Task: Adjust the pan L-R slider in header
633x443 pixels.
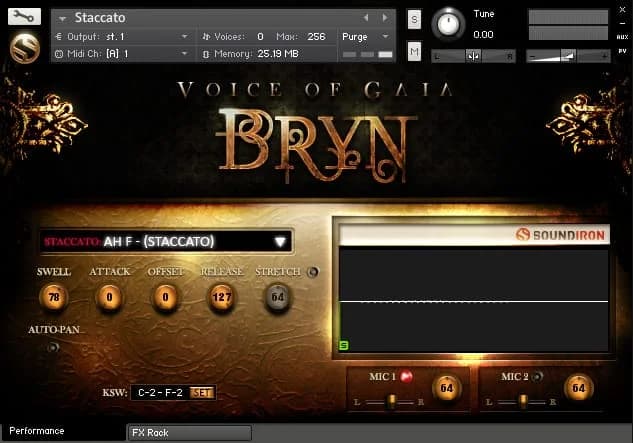Action: (x=473, y=56)
